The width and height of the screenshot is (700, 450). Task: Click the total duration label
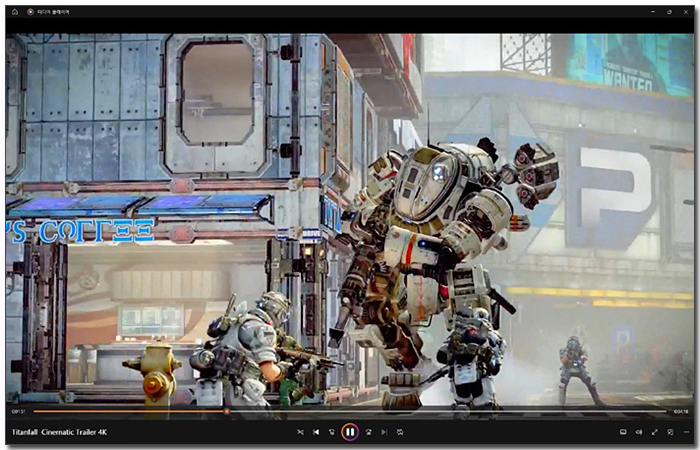pos(681,412)
